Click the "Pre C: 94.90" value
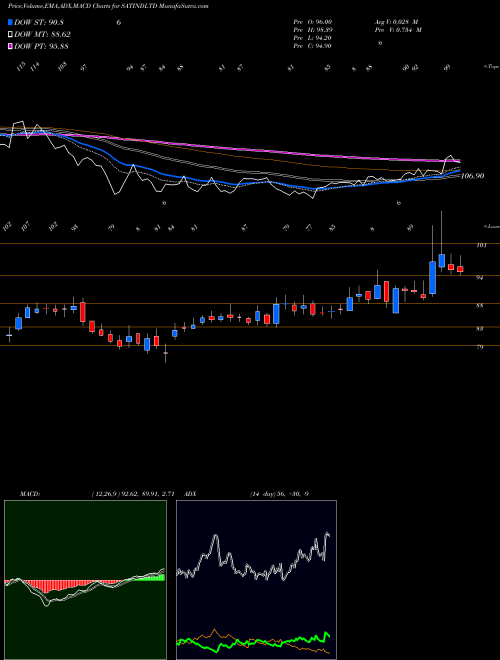Image resolution: width=500 pixels, height=660 pixels. coord(312,46)
